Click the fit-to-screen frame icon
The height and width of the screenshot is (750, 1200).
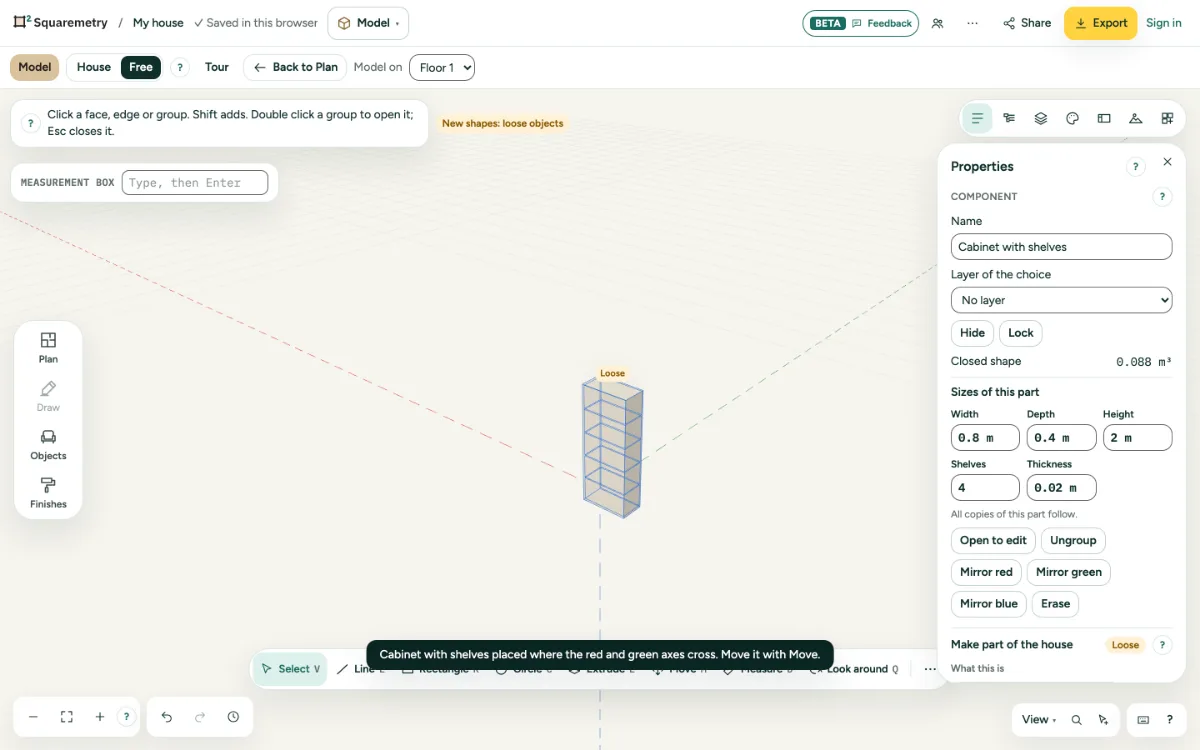pos(67,717)
